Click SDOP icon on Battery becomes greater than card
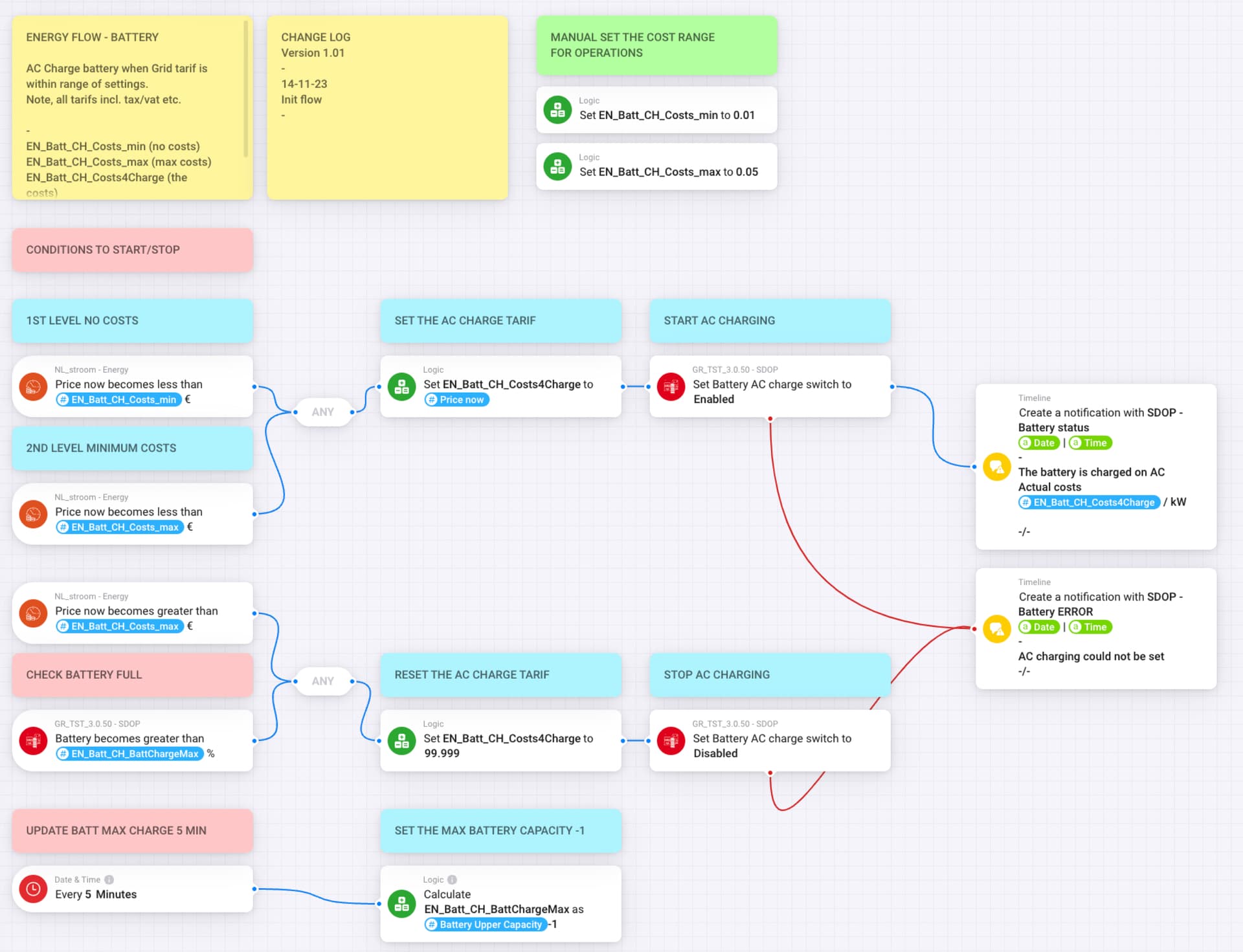The image size is (1243, 952). click(x=33, y=740)
